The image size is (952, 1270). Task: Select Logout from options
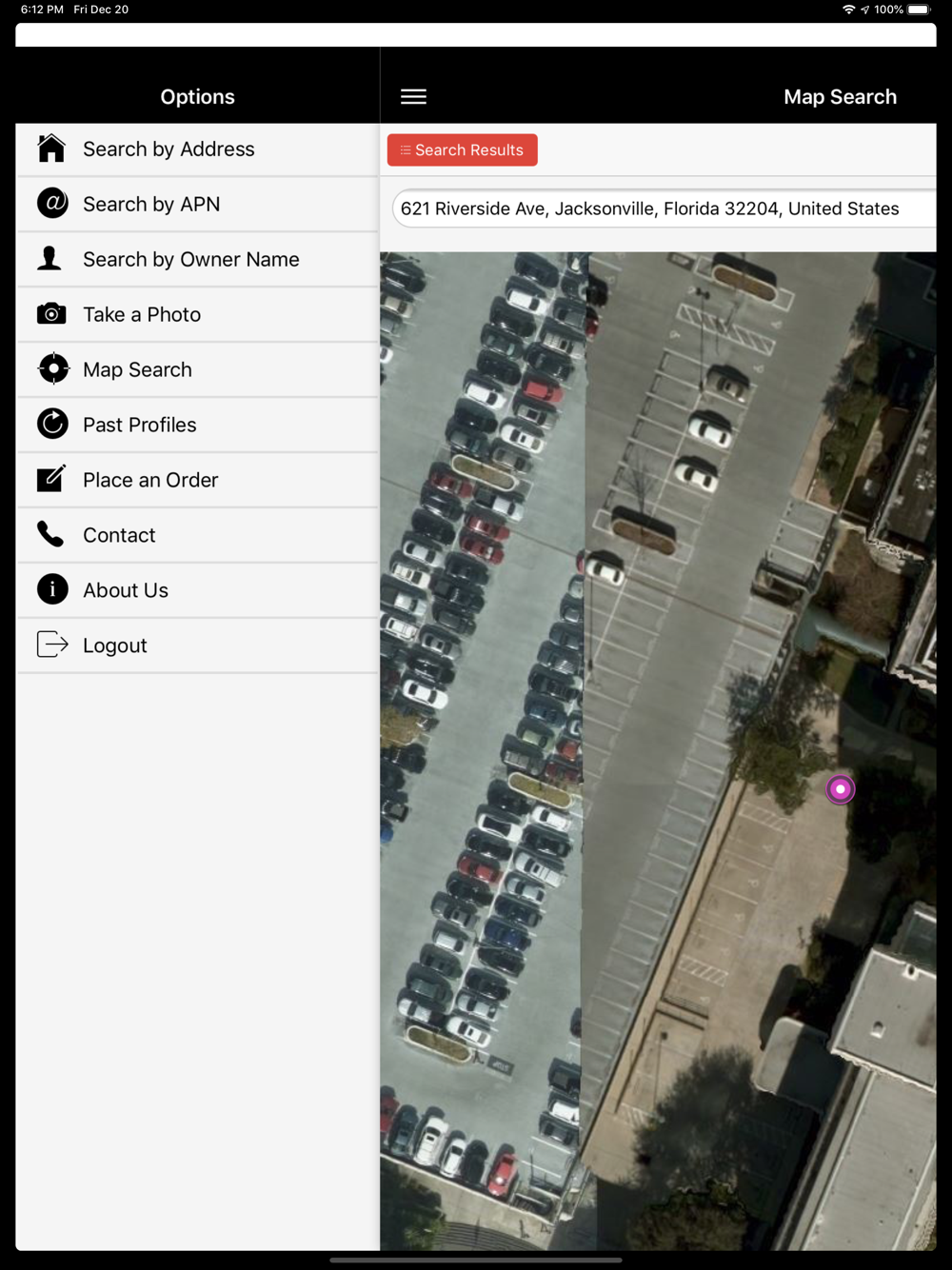(197, 646)
